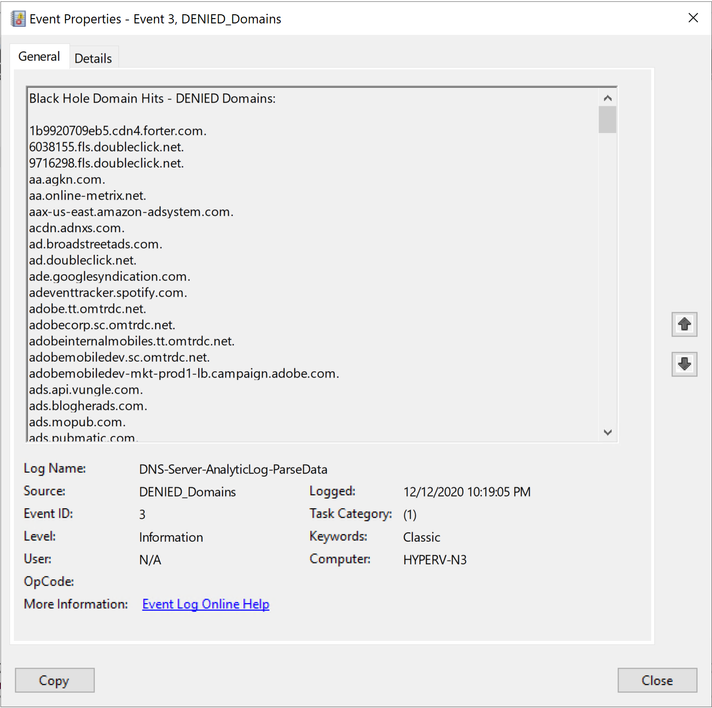Click the Source value DENIED_Domains

point(187,492)
